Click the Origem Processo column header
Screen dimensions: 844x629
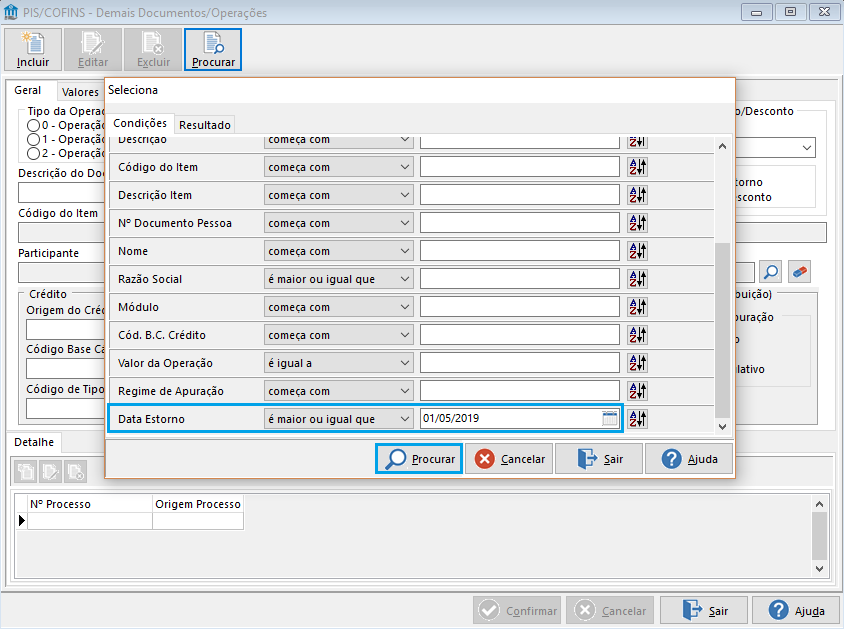coord(198,504)
